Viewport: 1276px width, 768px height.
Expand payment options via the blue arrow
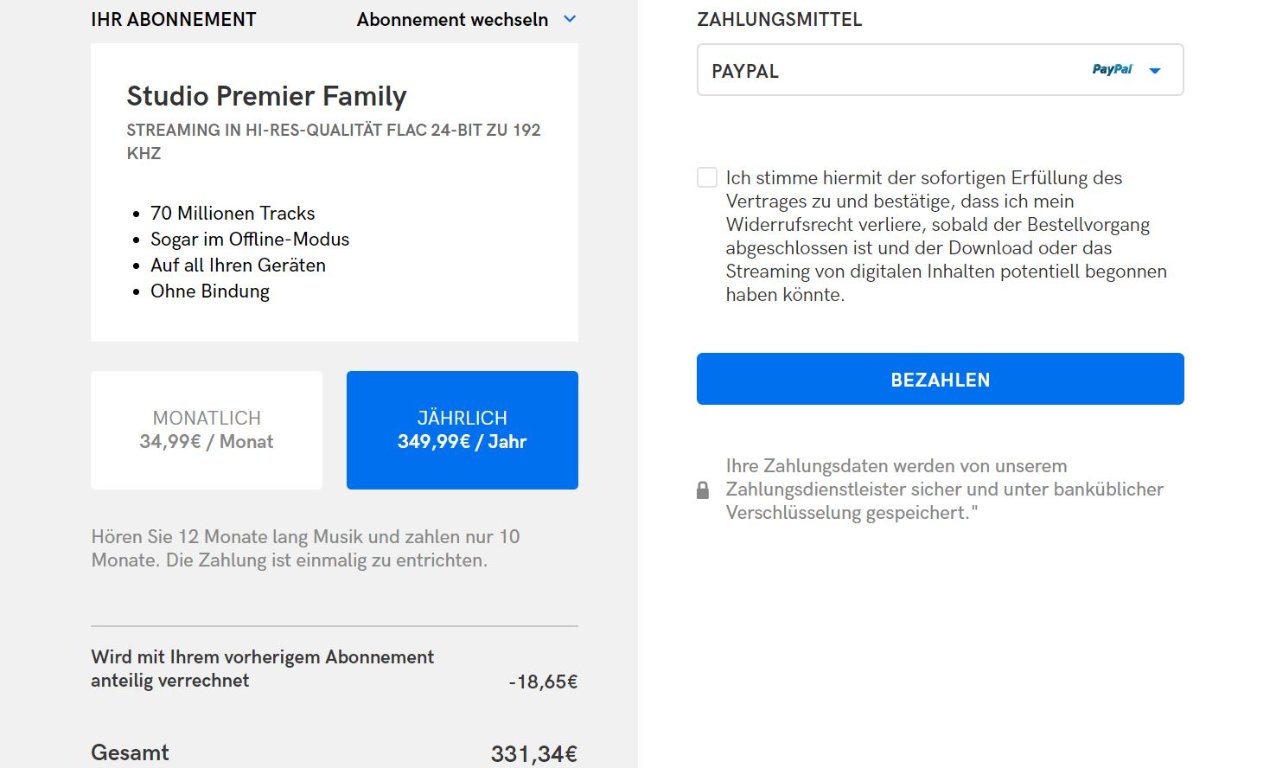click(1155, 71)
